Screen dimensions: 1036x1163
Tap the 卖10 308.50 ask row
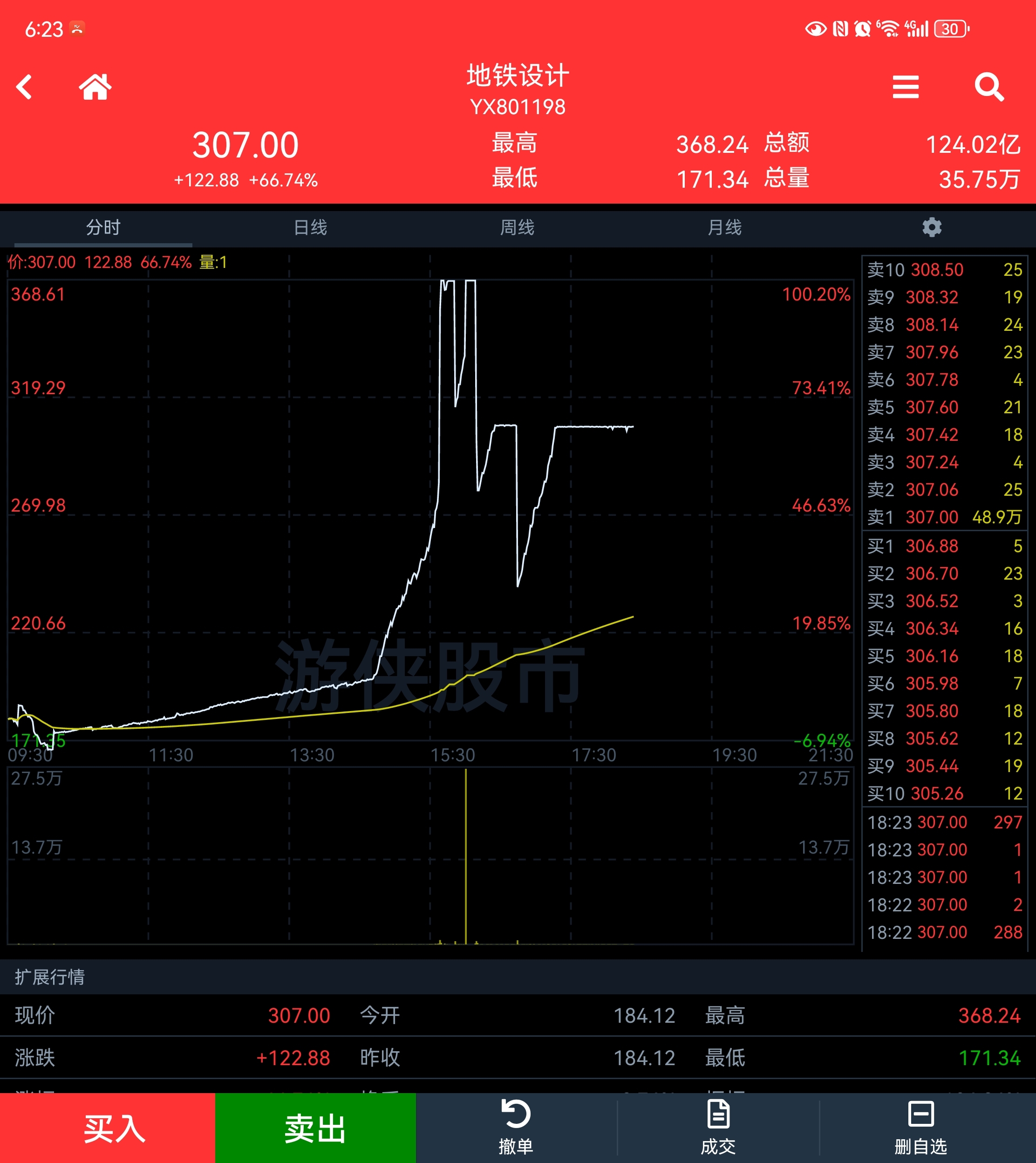(944, 270)
